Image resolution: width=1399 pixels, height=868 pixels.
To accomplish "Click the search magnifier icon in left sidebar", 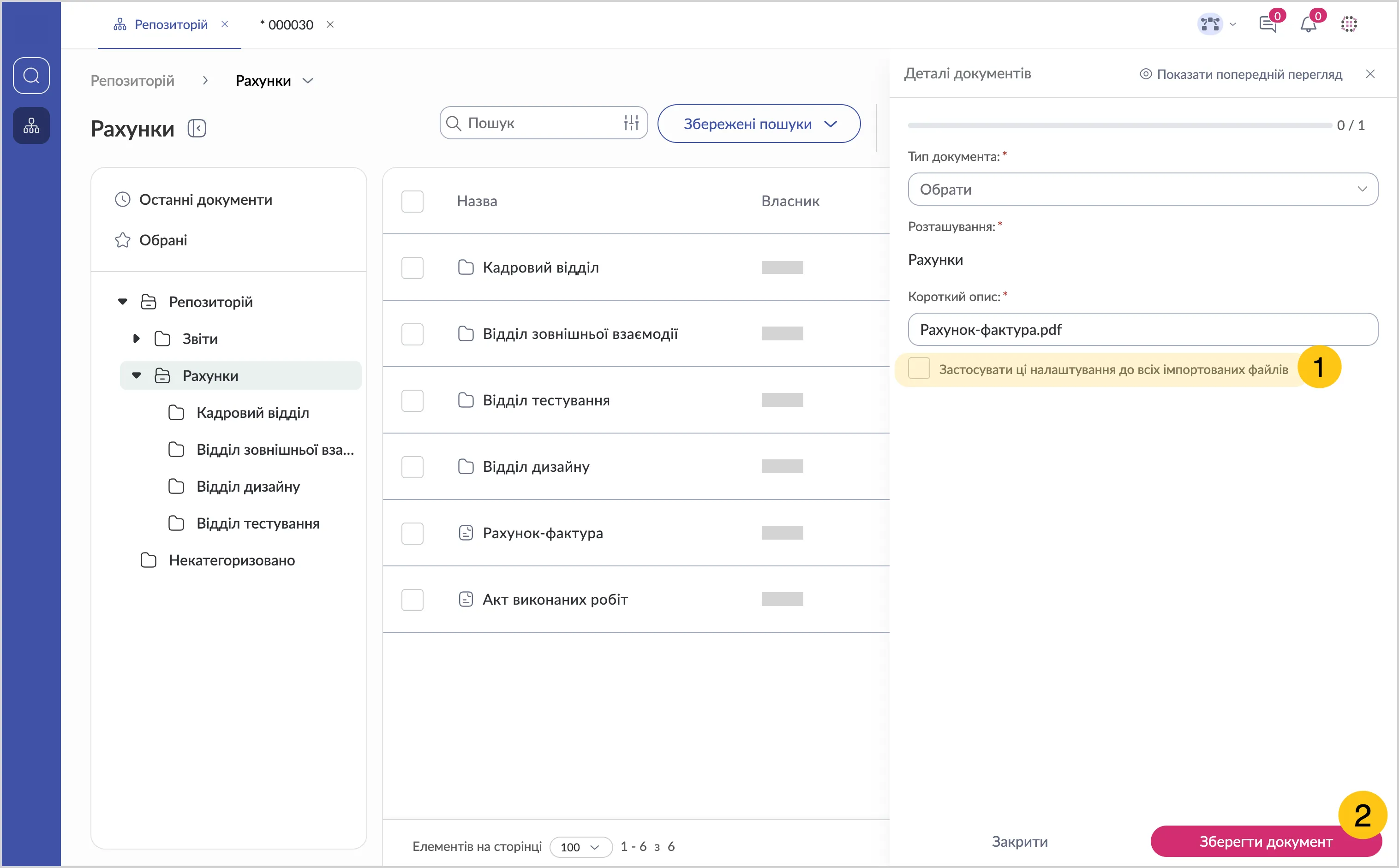I will point(31,75).
